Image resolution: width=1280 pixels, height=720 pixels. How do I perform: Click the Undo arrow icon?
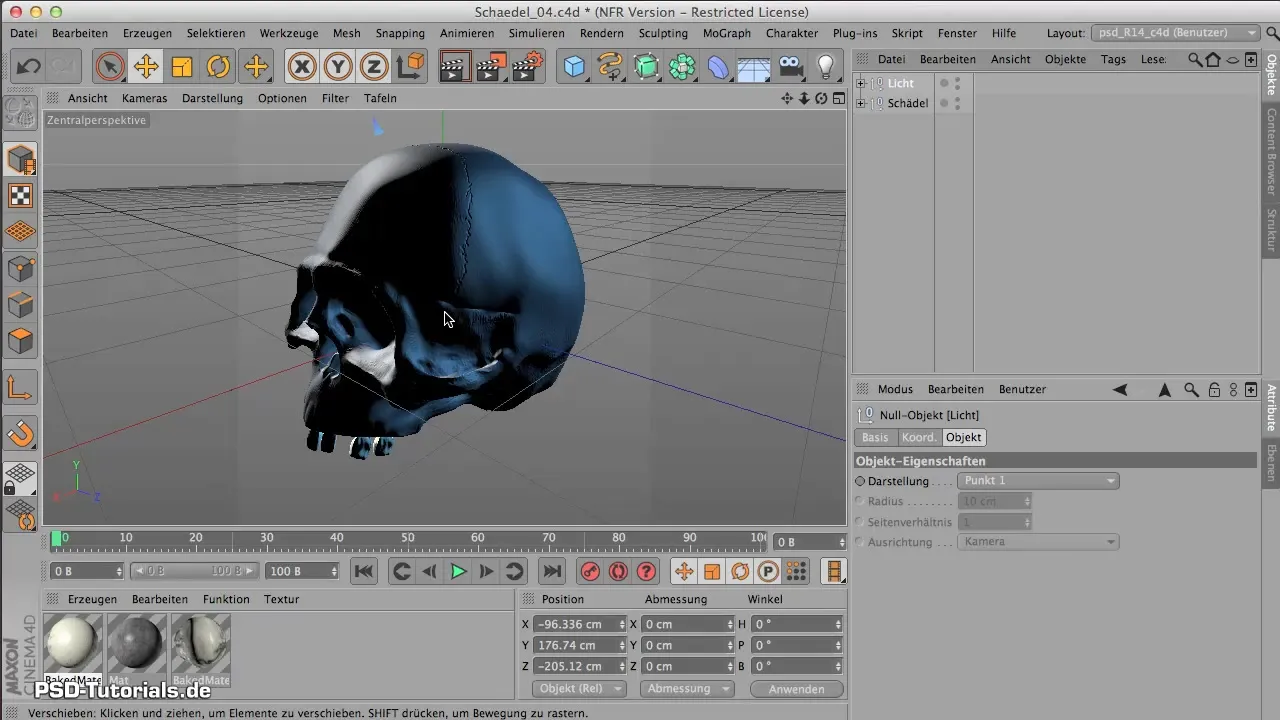28,67
